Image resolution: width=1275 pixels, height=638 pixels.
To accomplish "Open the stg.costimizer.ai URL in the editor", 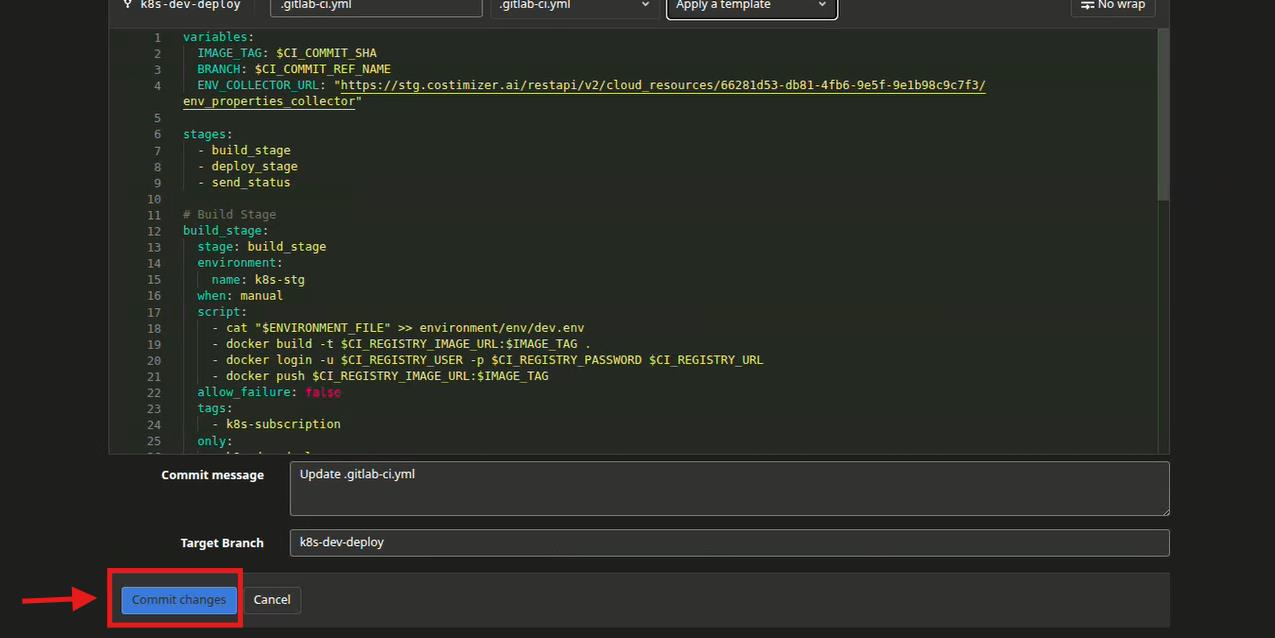I will (663, 86).
